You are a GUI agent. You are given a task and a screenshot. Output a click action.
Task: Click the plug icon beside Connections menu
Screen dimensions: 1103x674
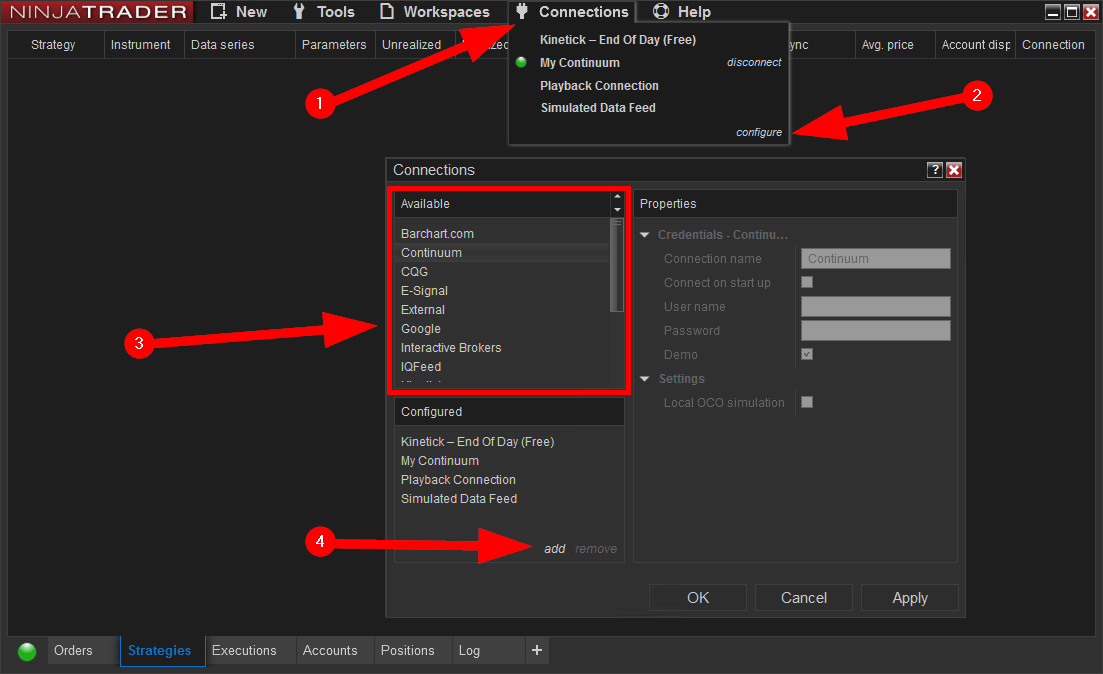tap(521, 12)
